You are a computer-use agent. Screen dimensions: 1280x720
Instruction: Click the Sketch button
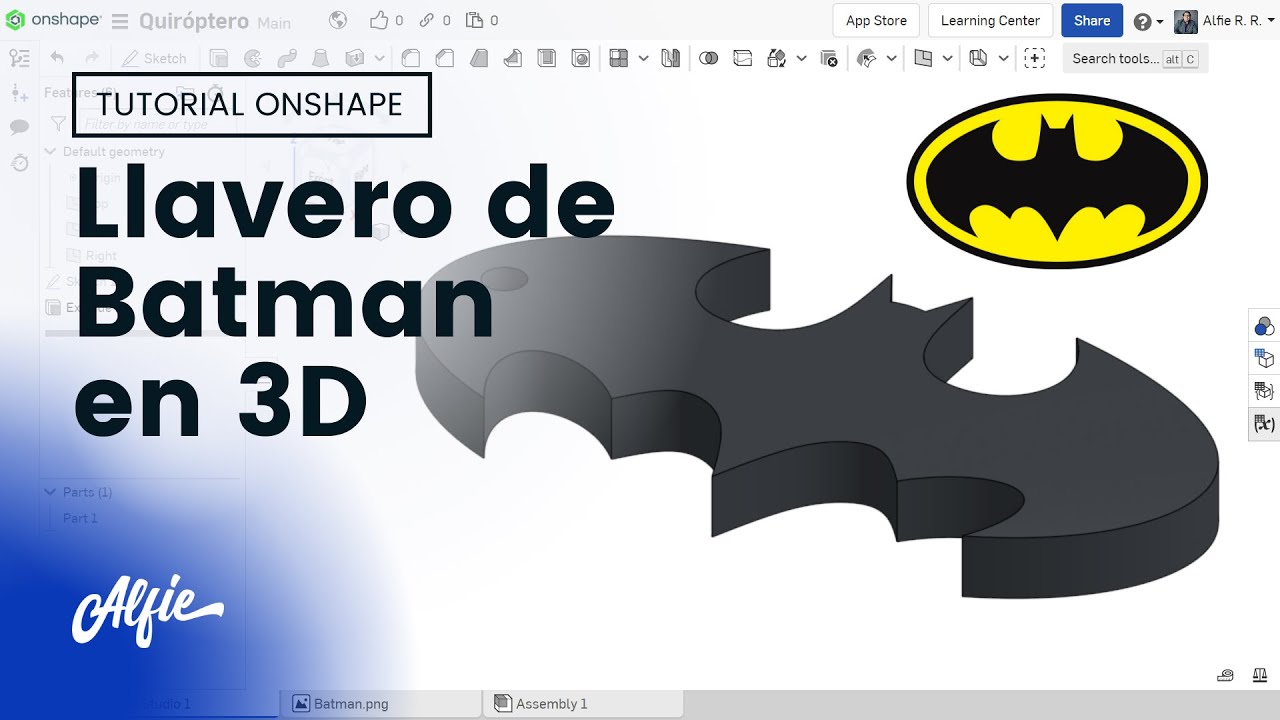coord(154,58)
